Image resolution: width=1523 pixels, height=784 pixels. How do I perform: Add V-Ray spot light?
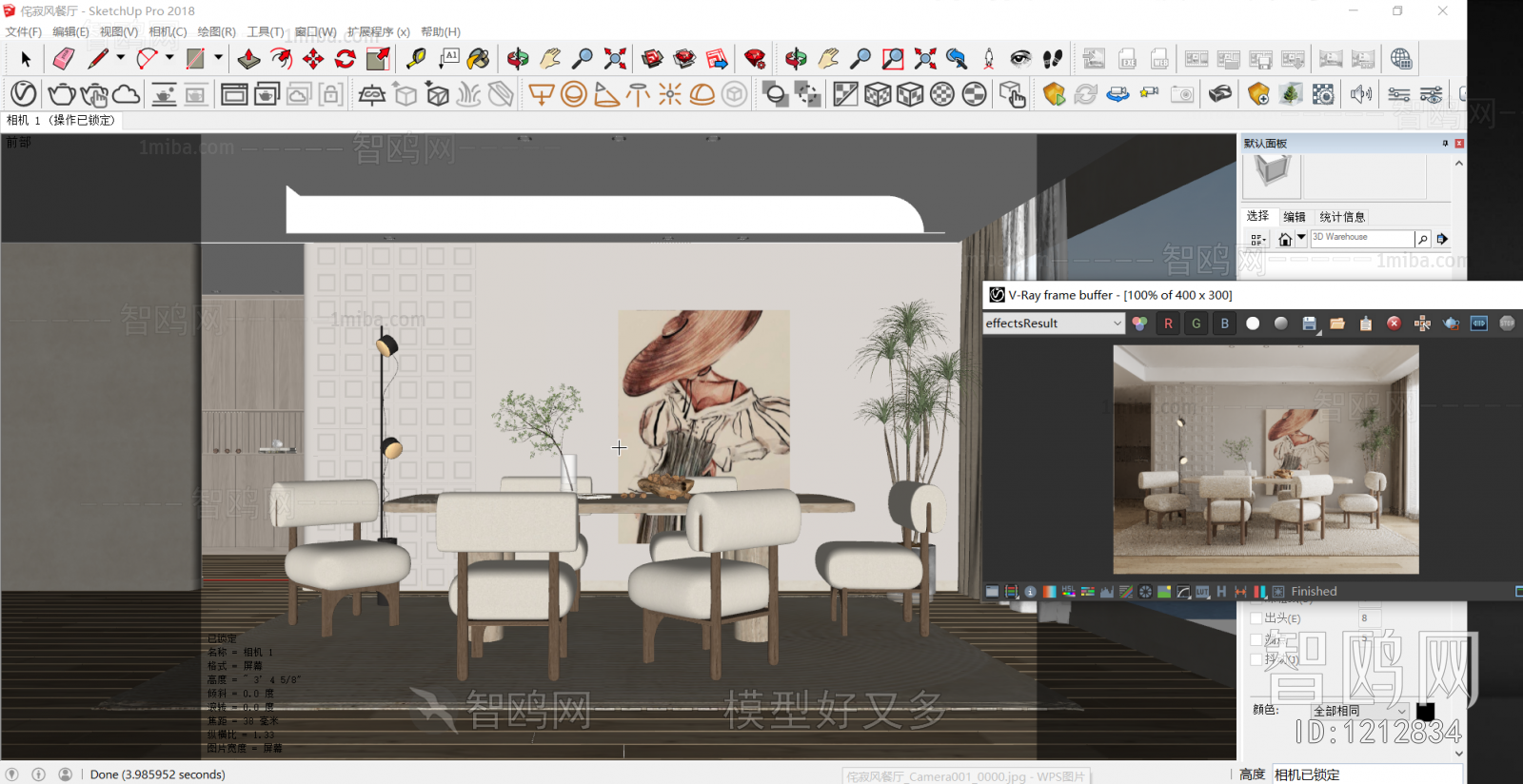[x=606, y=94]
